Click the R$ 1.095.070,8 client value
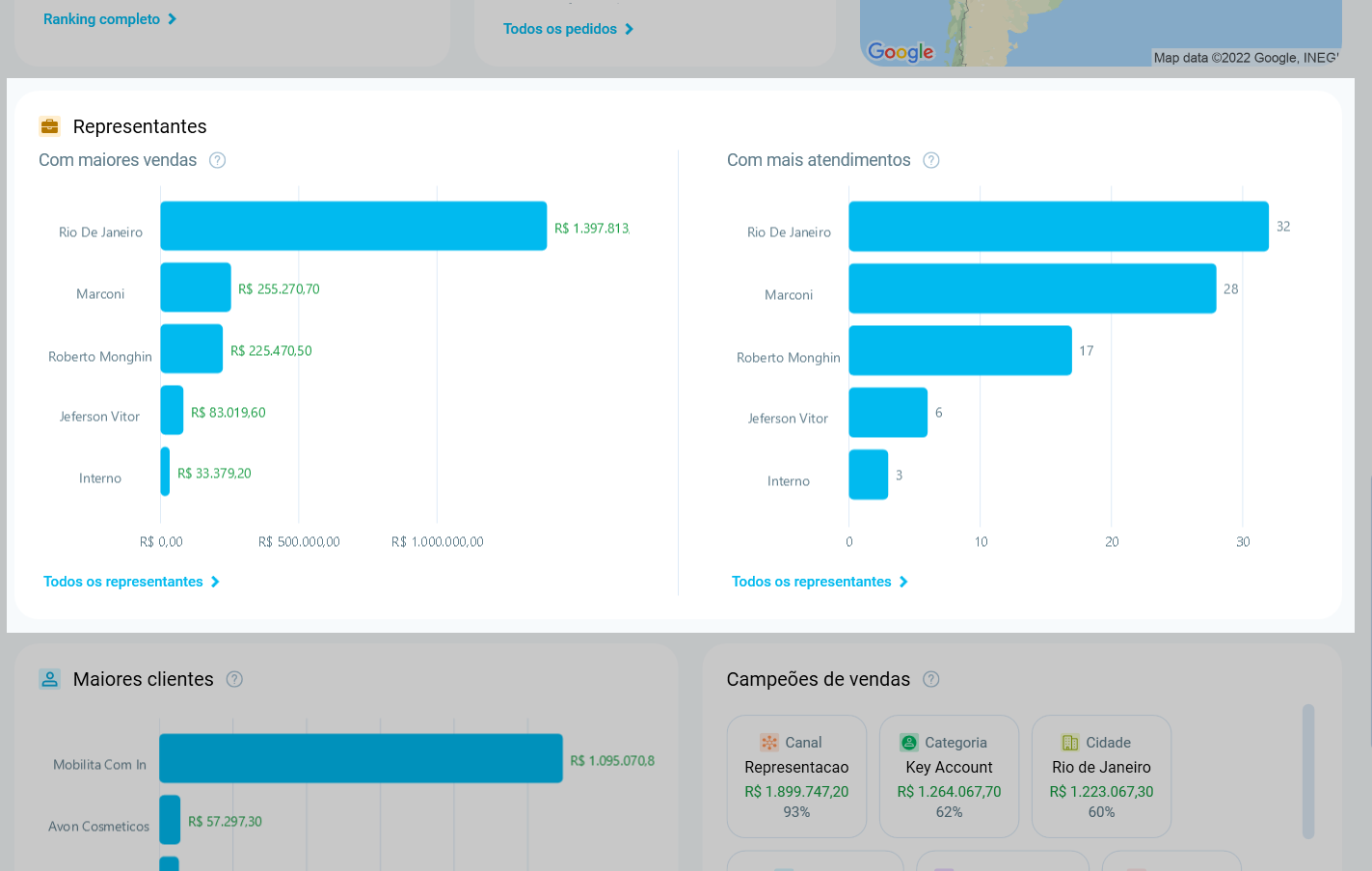1372x871 pixels. (612, 761)
